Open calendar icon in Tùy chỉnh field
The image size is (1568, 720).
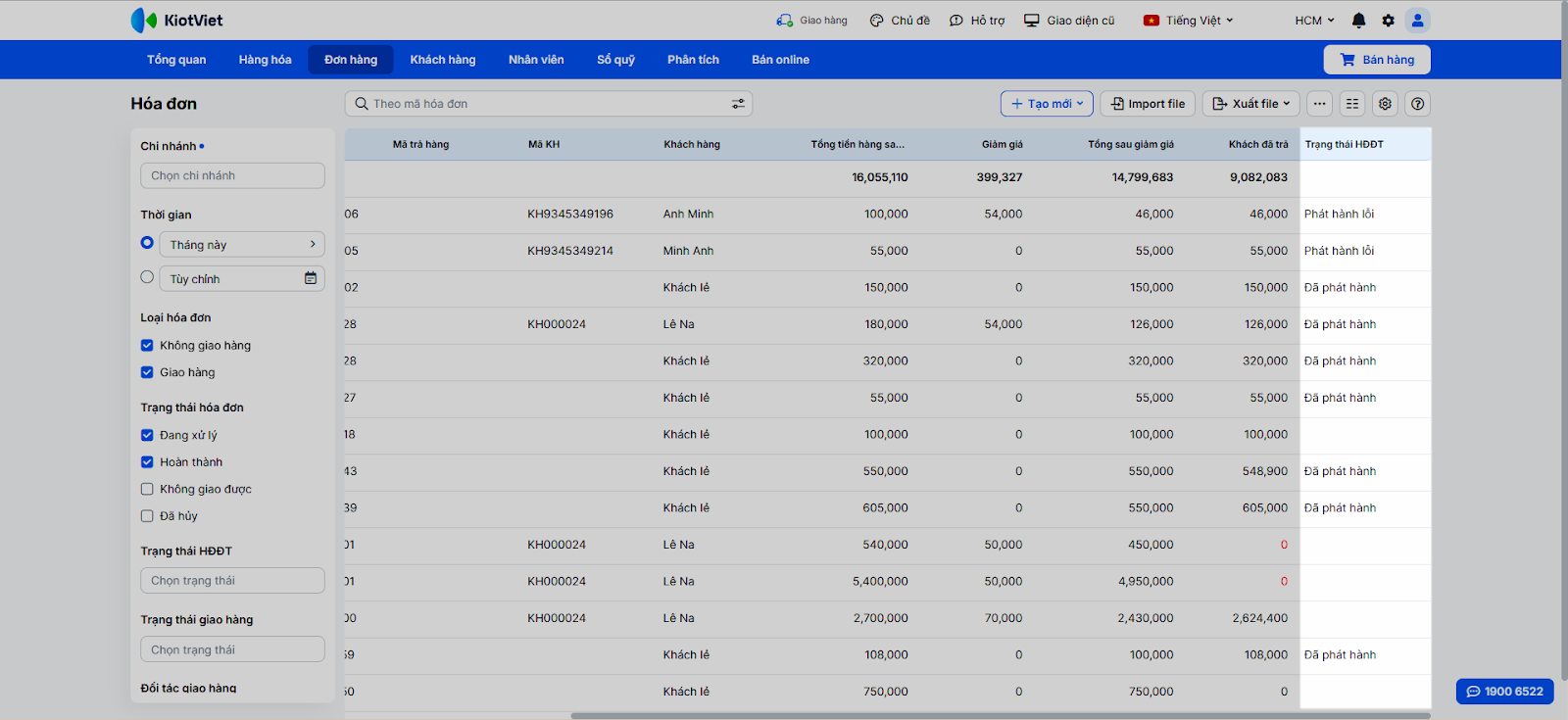pos(311,278)
